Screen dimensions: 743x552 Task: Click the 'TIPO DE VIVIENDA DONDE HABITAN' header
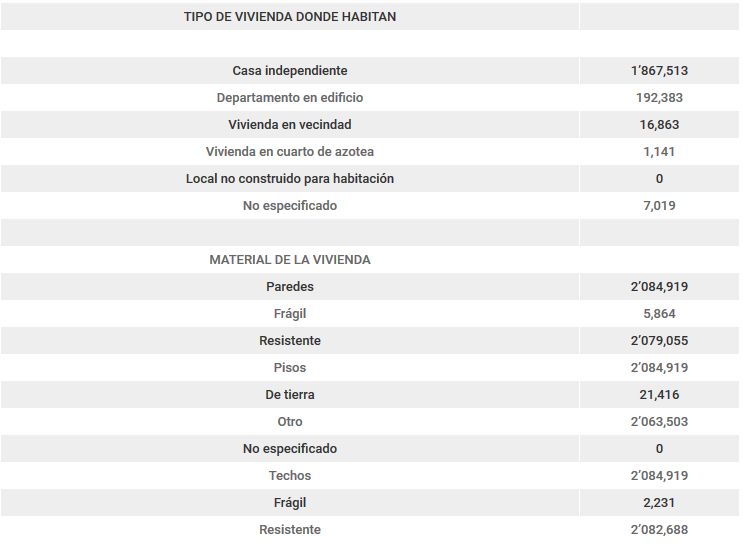tap(290, 17)
